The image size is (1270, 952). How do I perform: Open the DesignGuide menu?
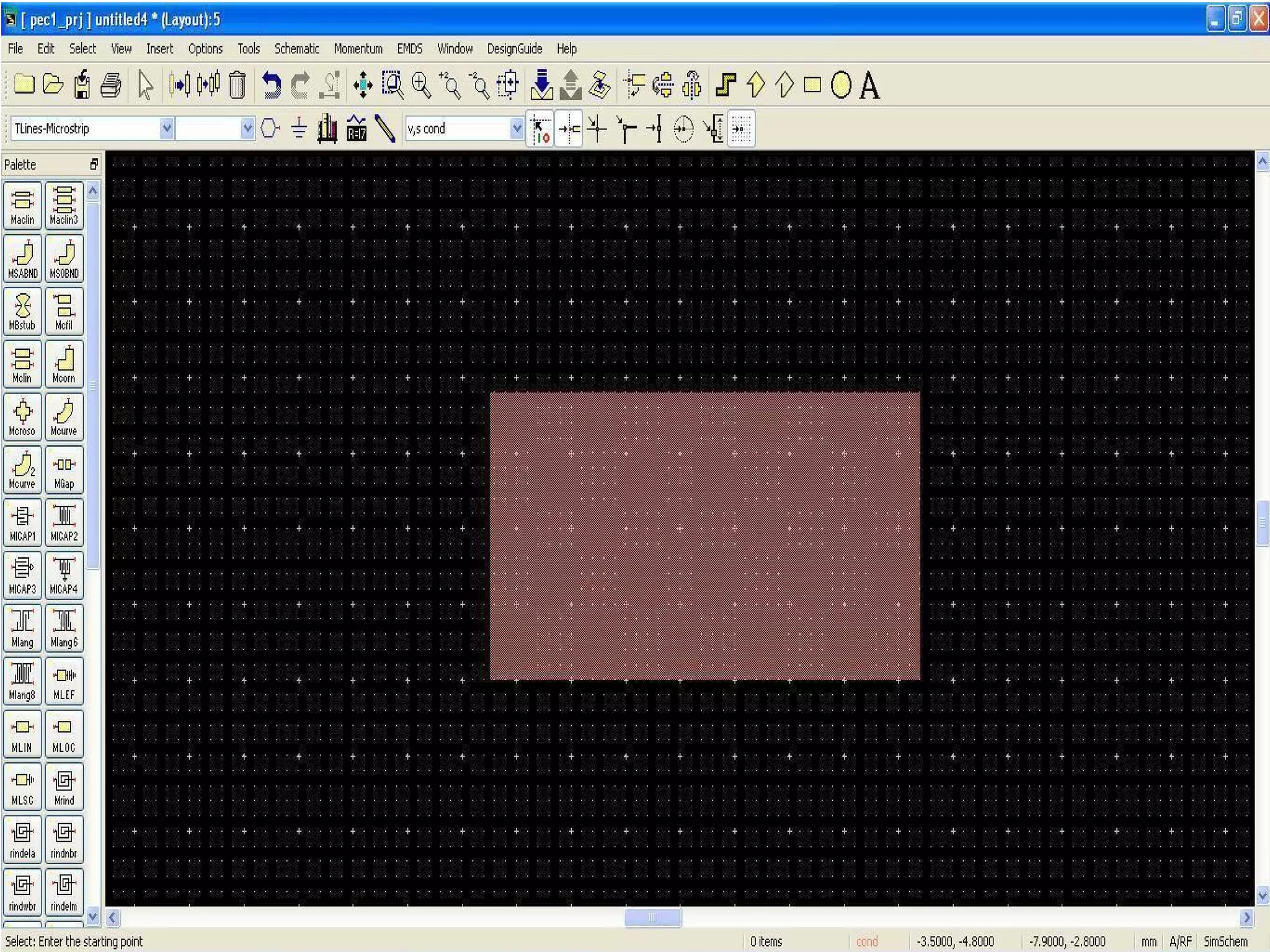tap(514, 48)
